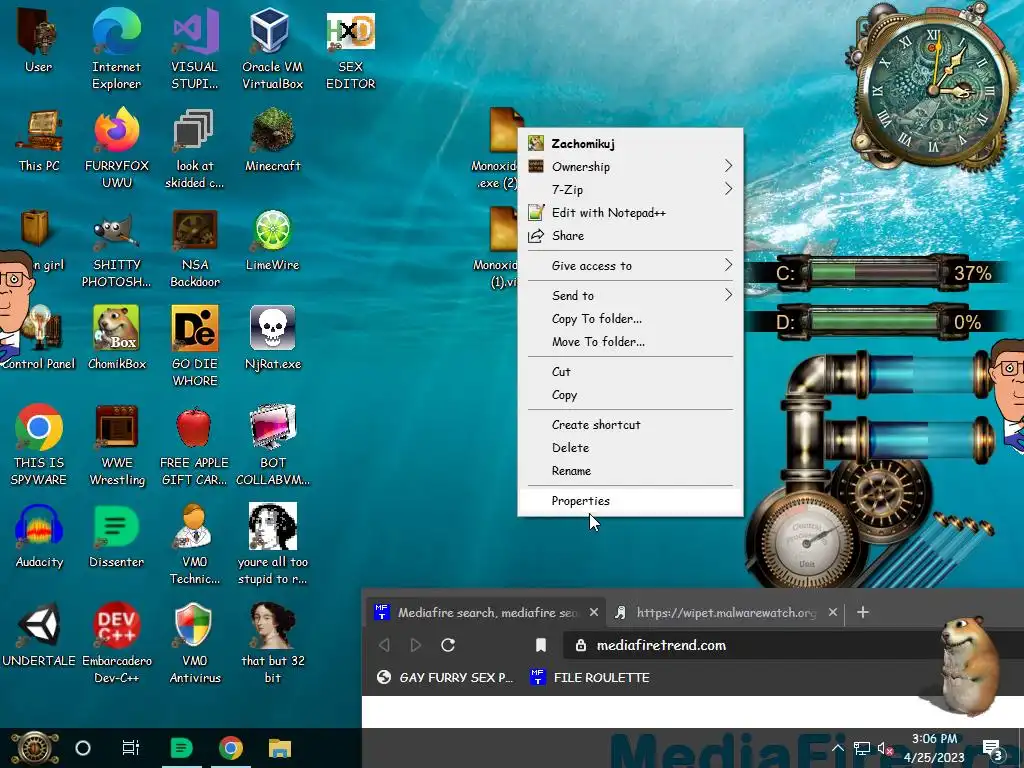Choose Move To folder...
Viewport: 1024px width, 768px height.
[x=630, y=342]
